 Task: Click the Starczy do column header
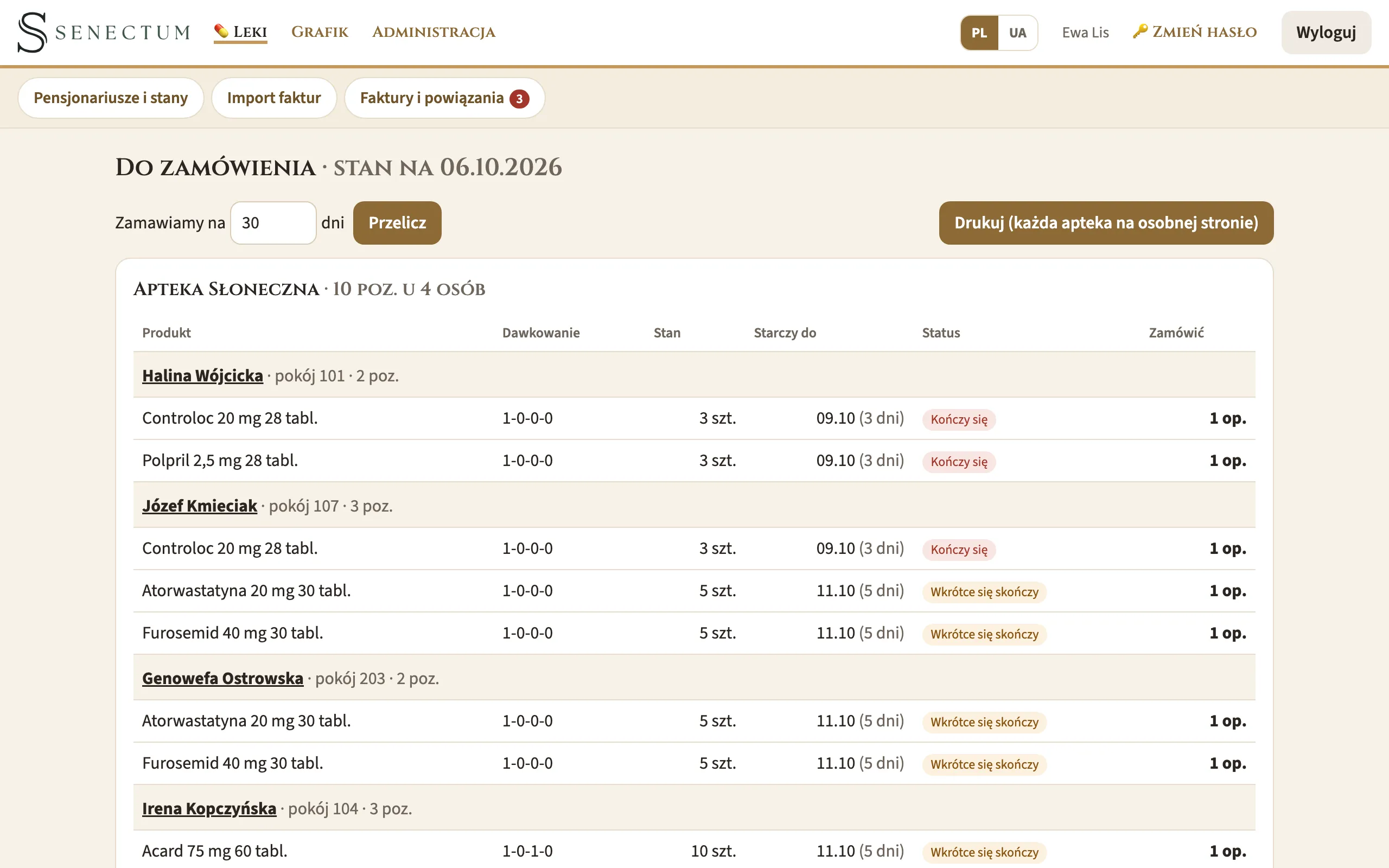coord(785,333)
